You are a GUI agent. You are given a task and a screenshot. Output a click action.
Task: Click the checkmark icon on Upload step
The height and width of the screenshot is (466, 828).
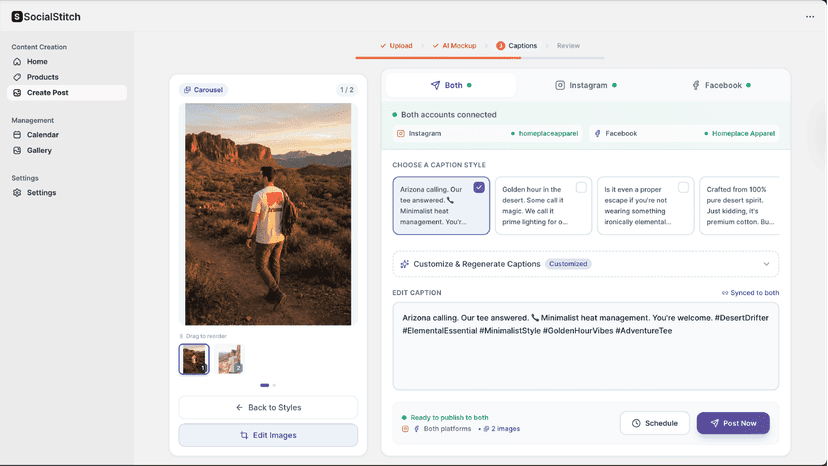pyautogui.click(x=383, y=45)
